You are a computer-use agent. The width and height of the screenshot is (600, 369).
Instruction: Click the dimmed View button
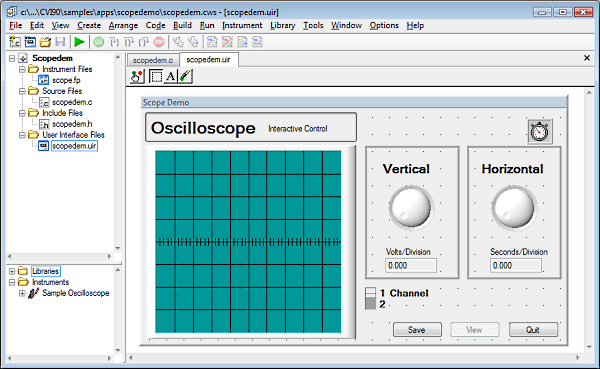click(474, 330)
